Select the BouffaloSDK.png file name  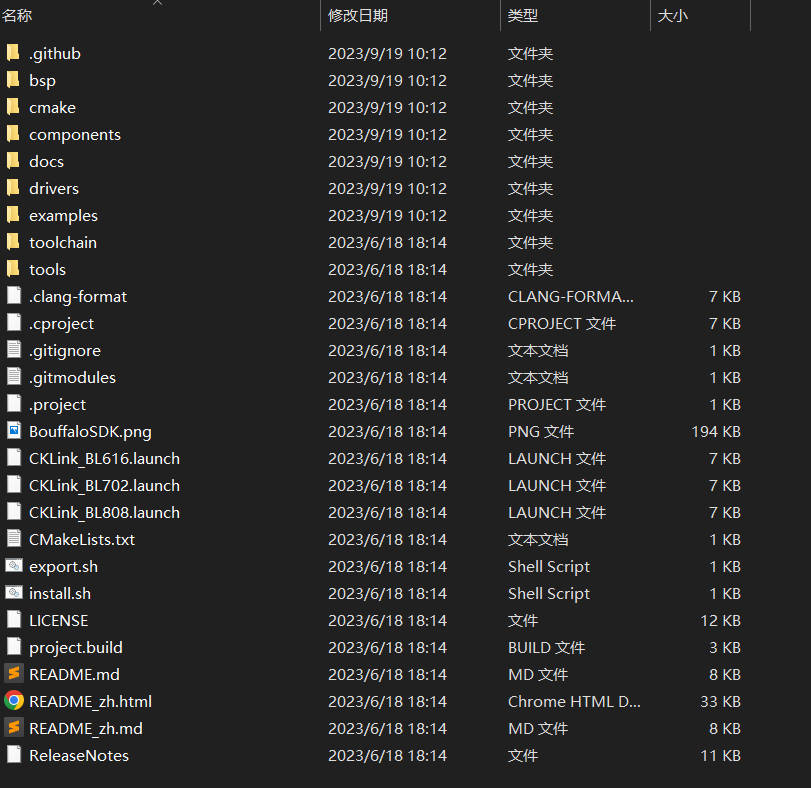(x=91, y=432)
